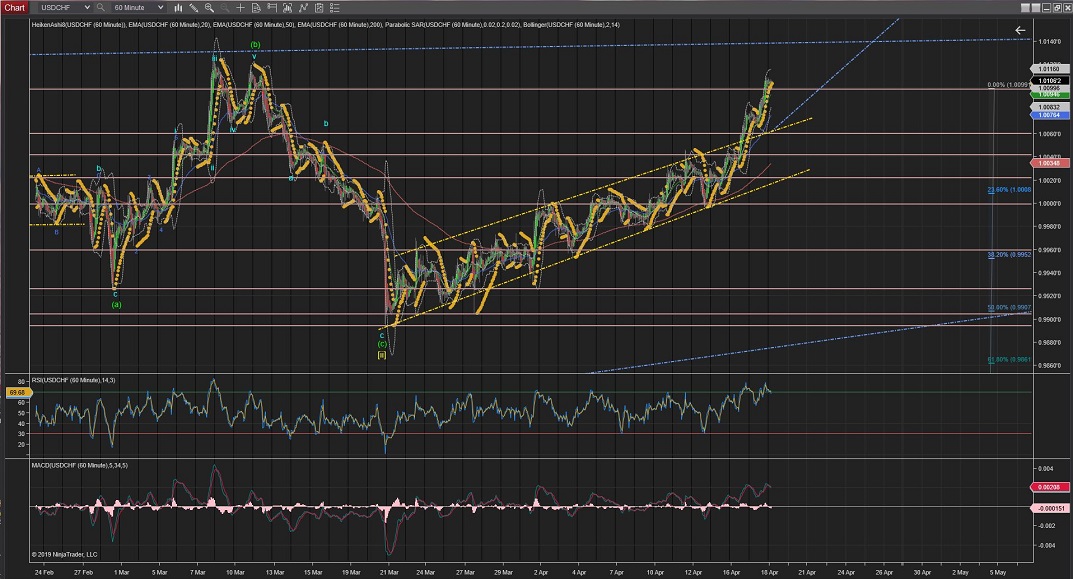Click the instrument search magnifier icon

point(101,8)
